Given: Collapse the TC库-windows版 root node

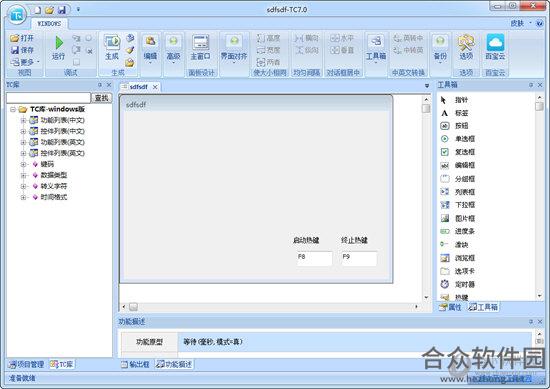Looking at the screenshot, I should (x=13, y=109).
